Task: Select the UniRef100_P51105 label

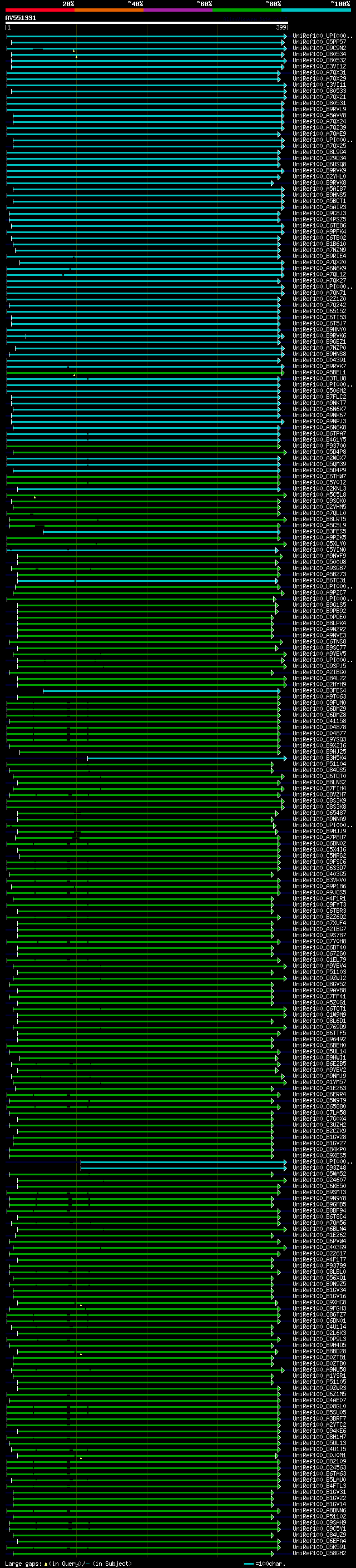Action: click(319, 1382)
